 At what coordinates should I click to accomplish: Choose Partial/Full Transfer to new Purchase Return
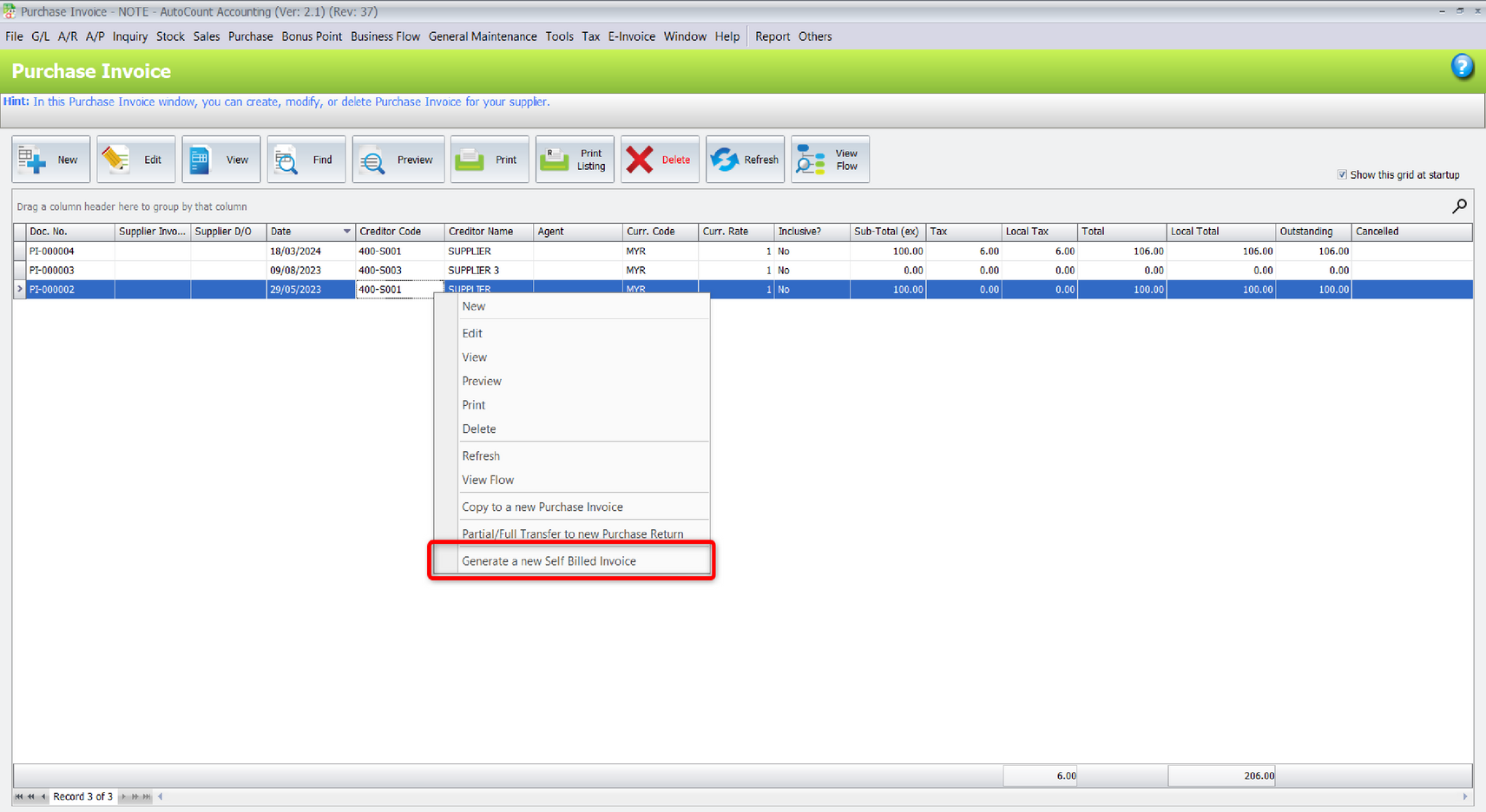(571, 534)
